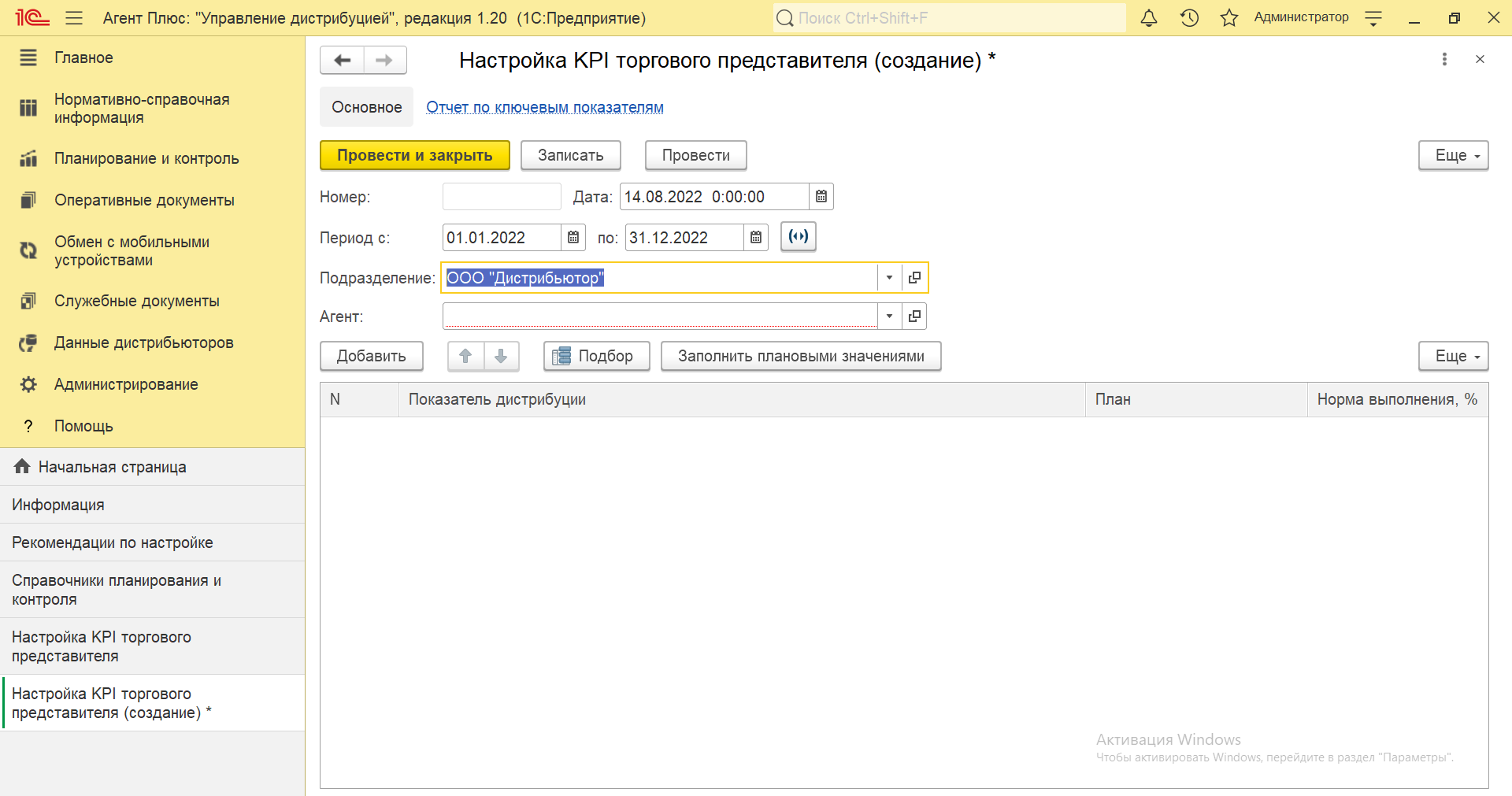
Task: Move row up with arrow button
Action: [x=465, y=356]
